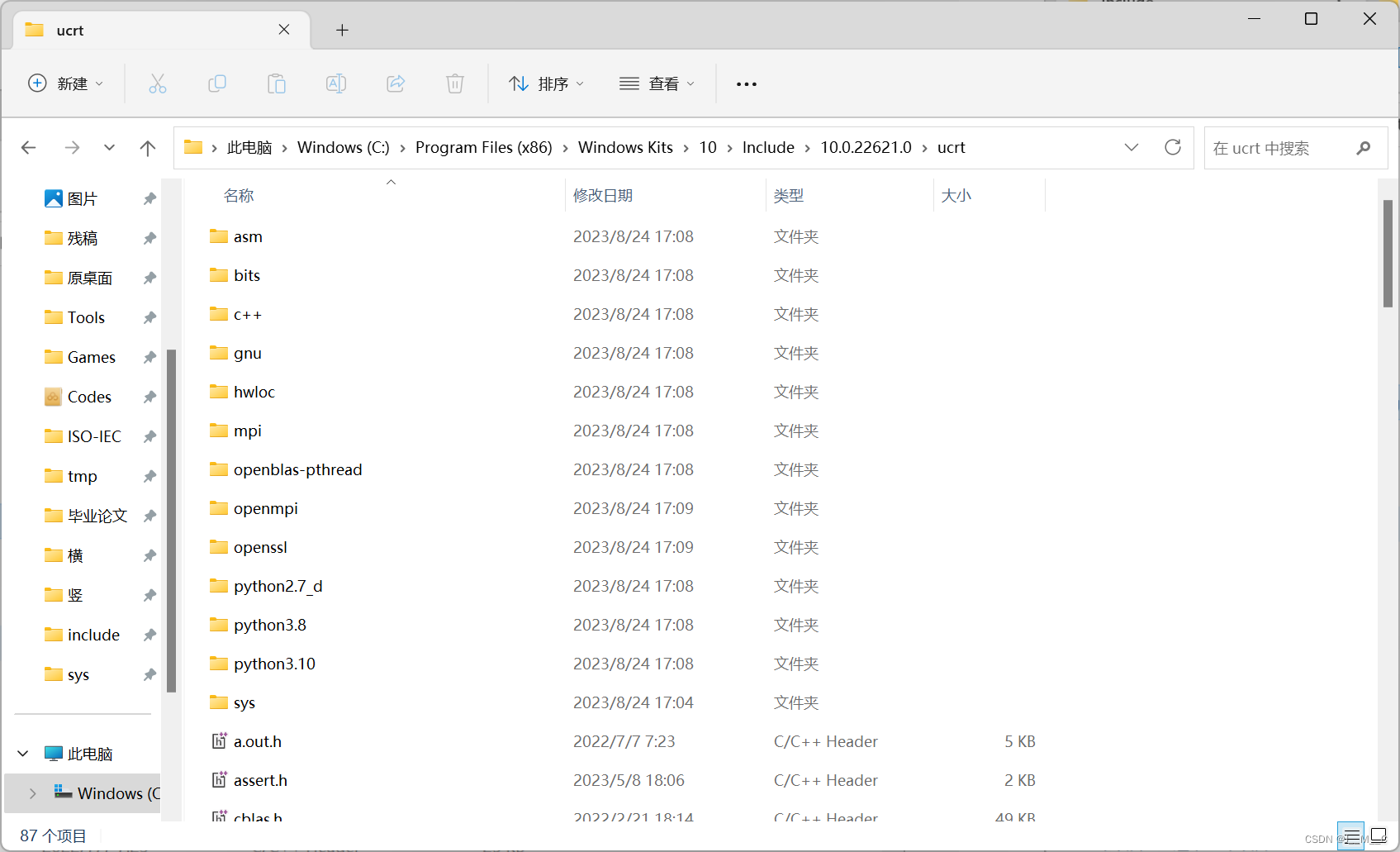Open the 毕业论文 quick access folder
Viewport: 1400px width, 852px height.
pos(97,516)
